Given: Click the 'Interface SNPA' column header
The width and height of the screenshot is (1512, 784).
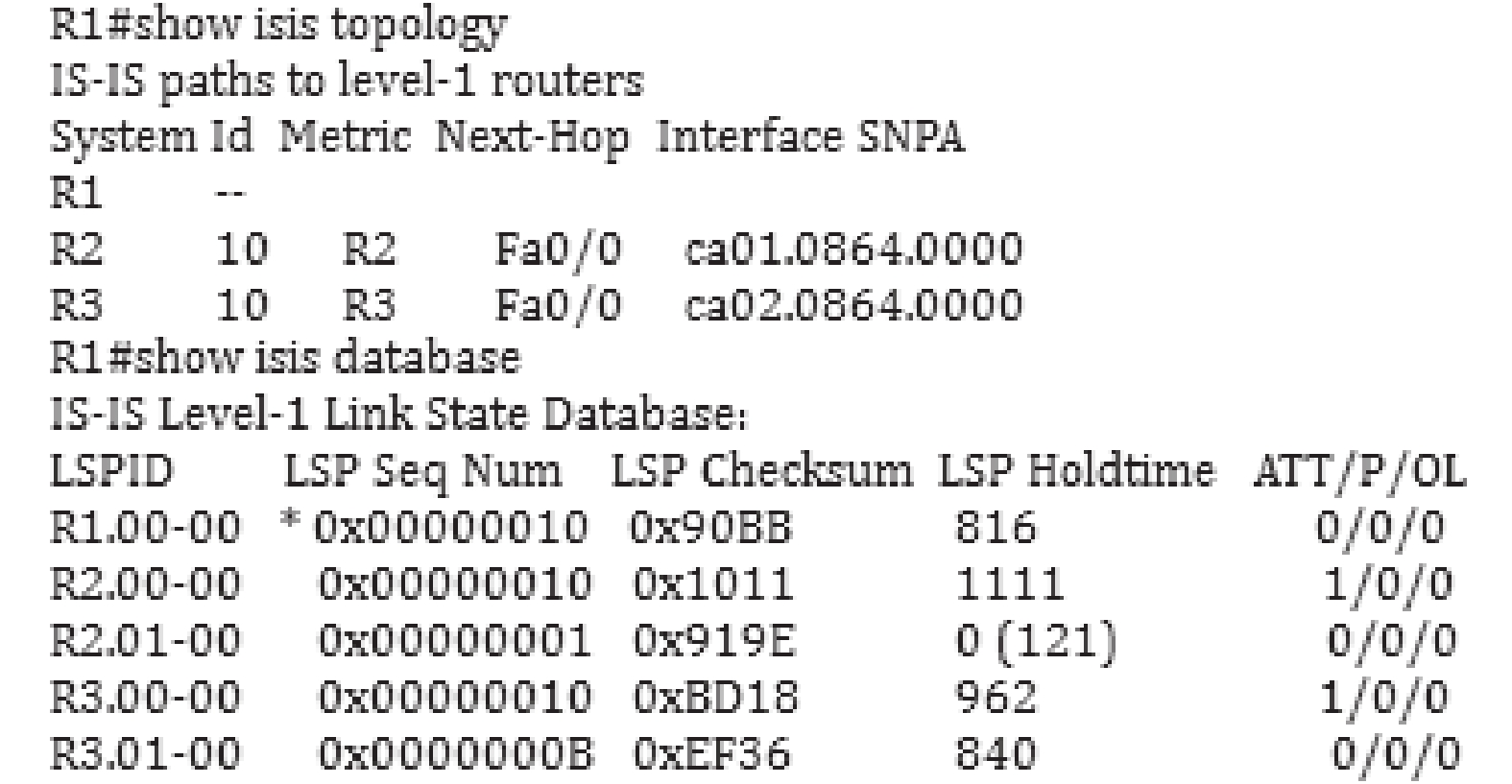Looking at the screenshot, I should 810,137.
